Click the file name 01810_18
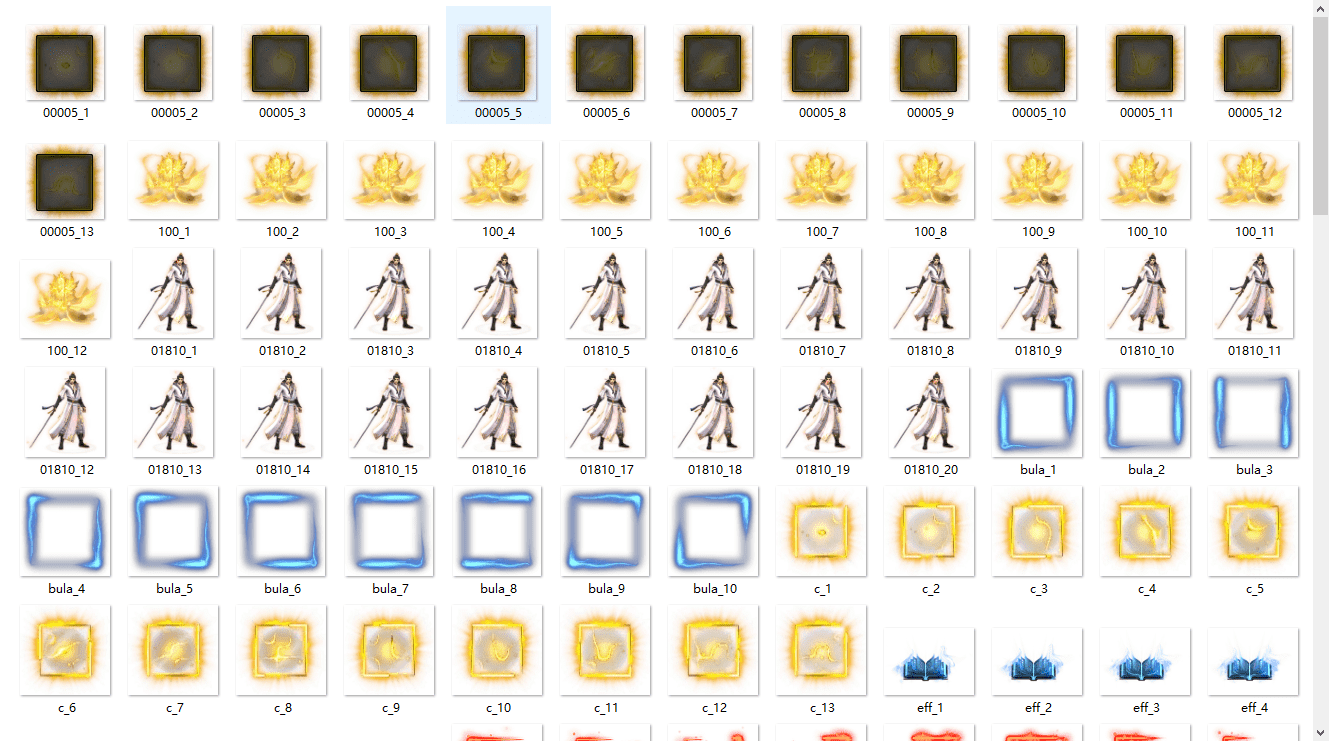 (714, 470)
